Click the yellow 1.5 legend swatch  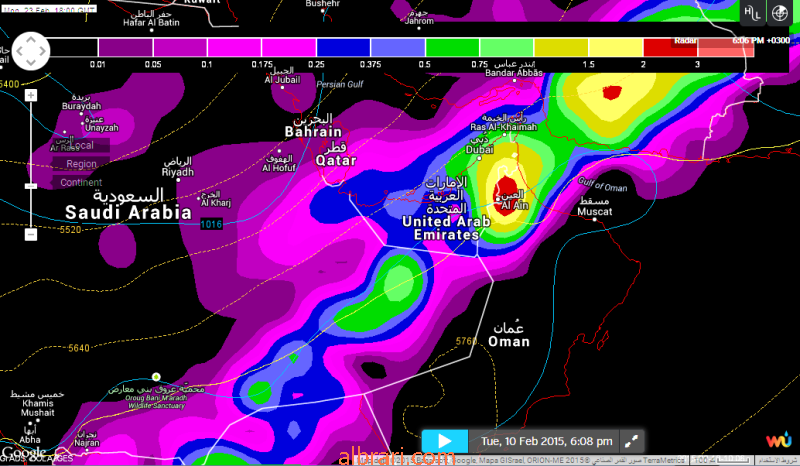[x=615, y=47]
